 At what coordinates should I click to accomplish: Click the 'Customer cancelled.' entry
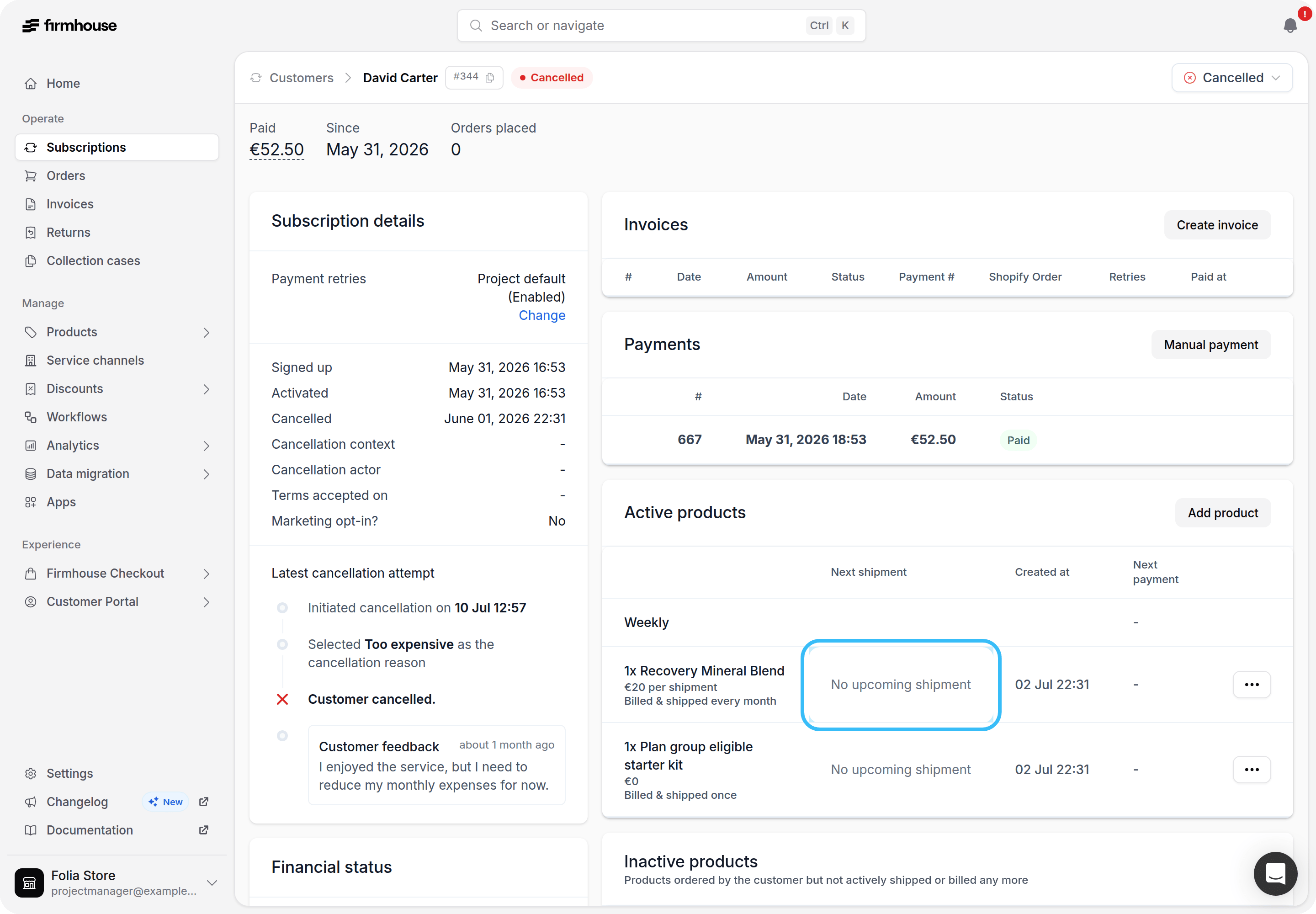coord(371,700)
